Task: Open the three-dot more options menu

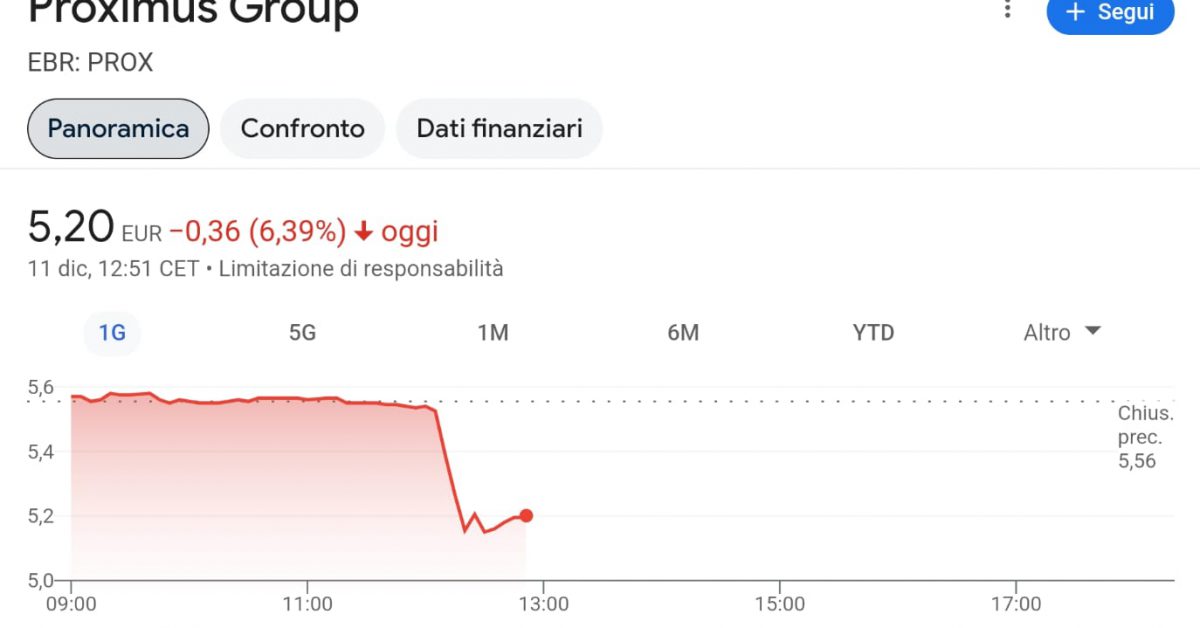Action: pyautogui.click(x=1008, y=10)
